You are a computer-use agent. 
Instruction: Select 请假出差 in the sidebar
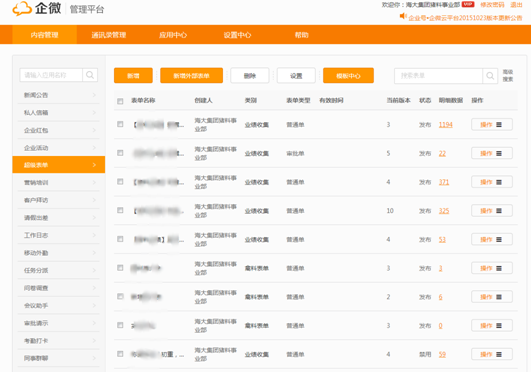point(59,218)
